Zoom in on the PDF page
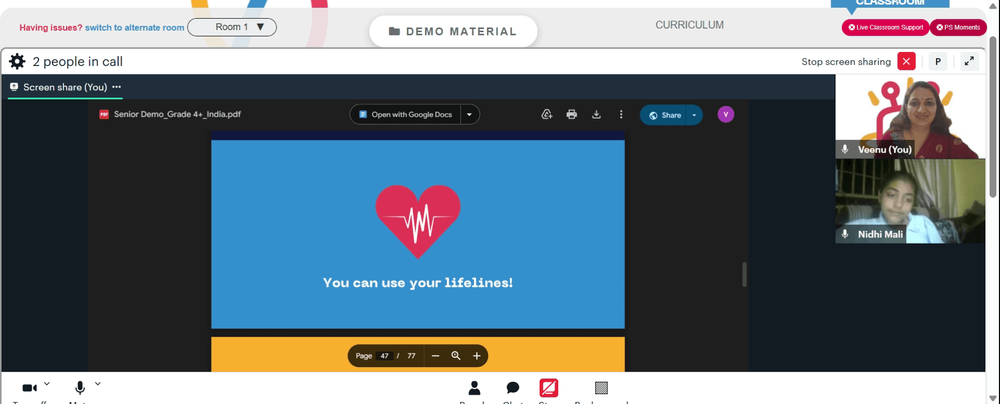 [476, 355]
